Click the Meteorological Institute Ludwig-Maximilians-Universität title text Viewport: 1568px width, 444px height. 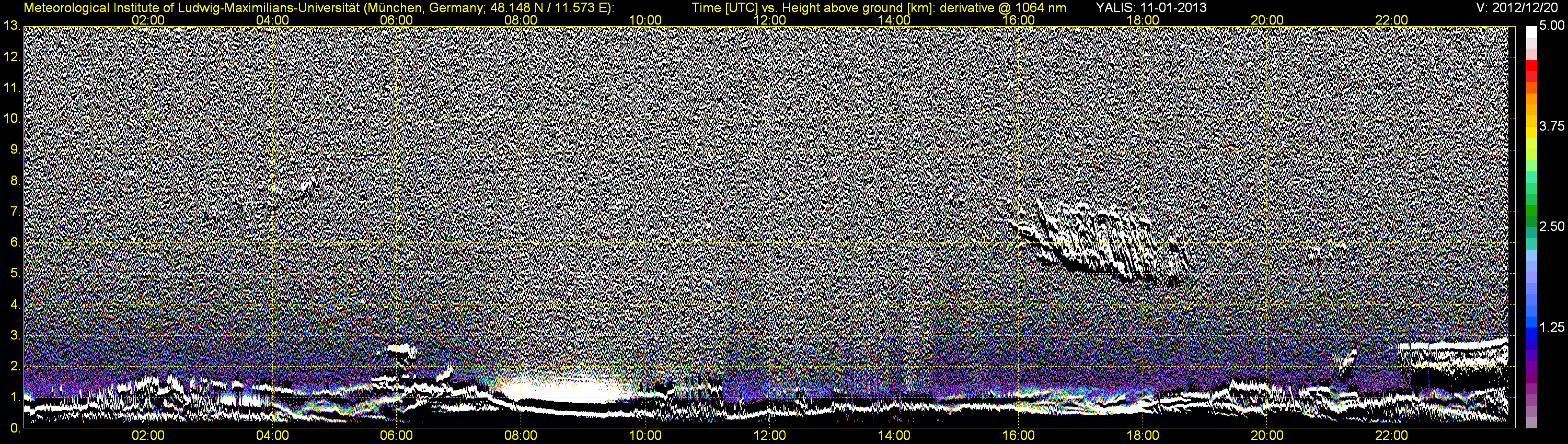[x=319, y=7]
